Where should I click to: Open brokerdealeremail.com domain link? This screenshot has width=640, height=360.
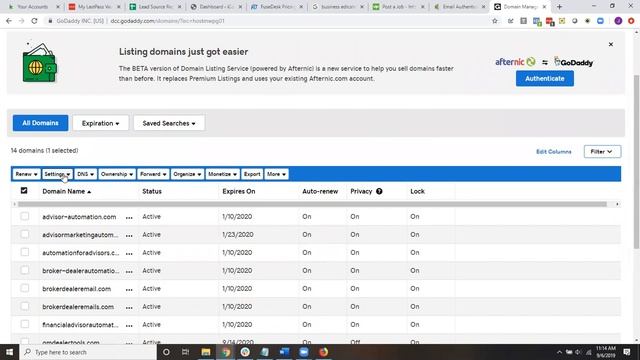[77, 289]
